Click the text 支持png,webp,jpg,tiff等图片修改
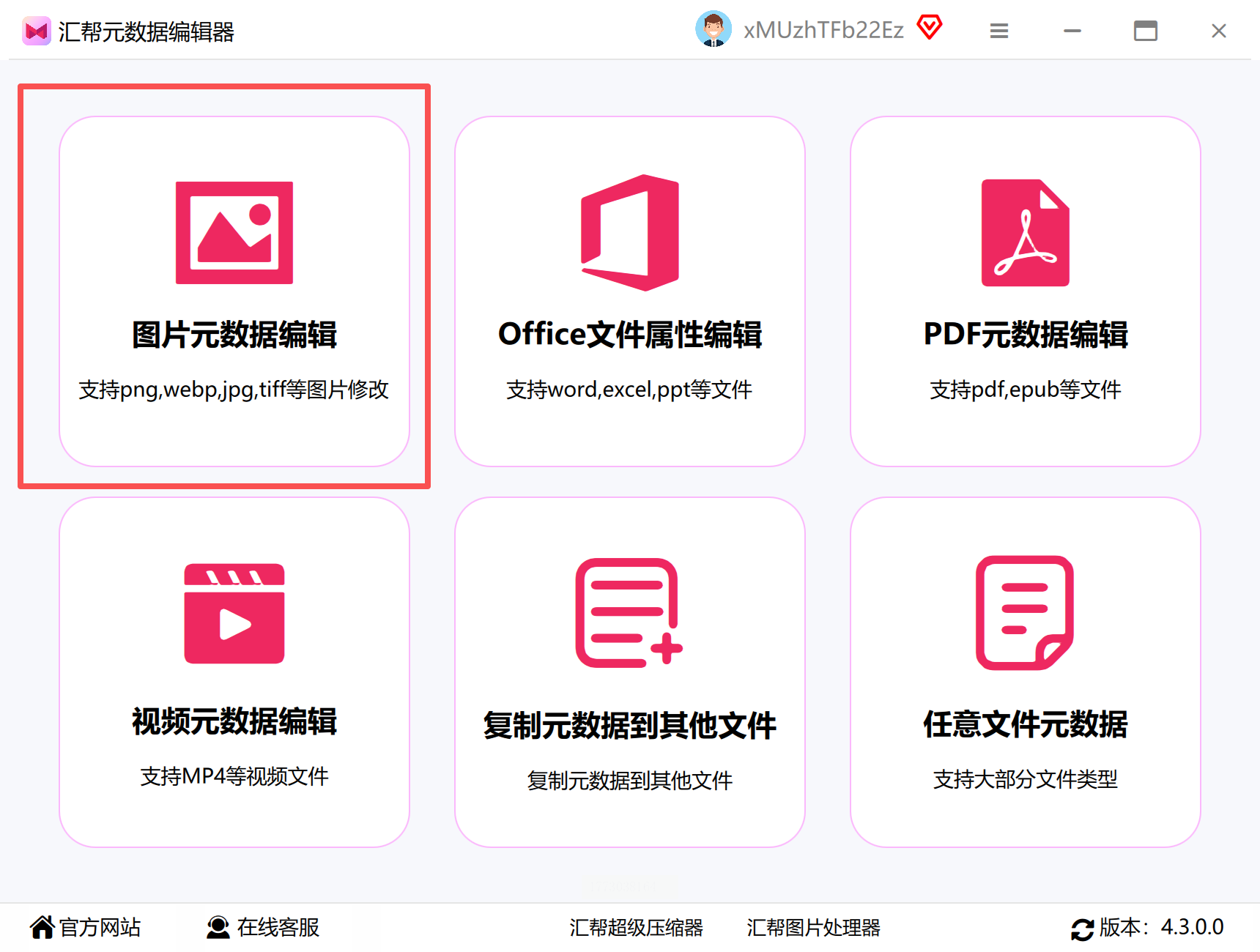The image size is (1260, 952). tap(234, 390)
